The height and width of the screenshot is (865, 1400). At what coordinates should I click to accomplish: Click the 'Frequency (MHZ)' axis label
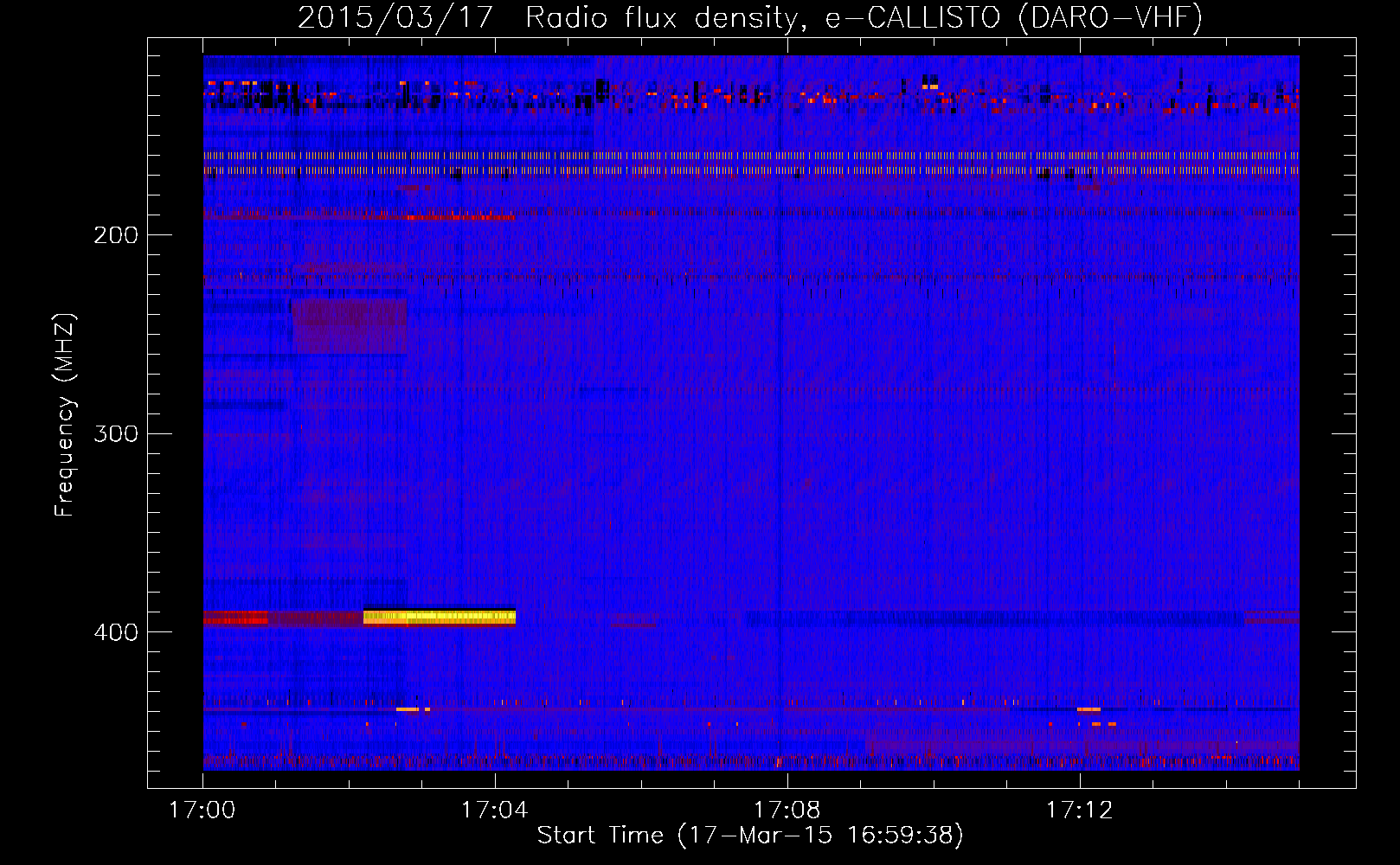[65, 415]
